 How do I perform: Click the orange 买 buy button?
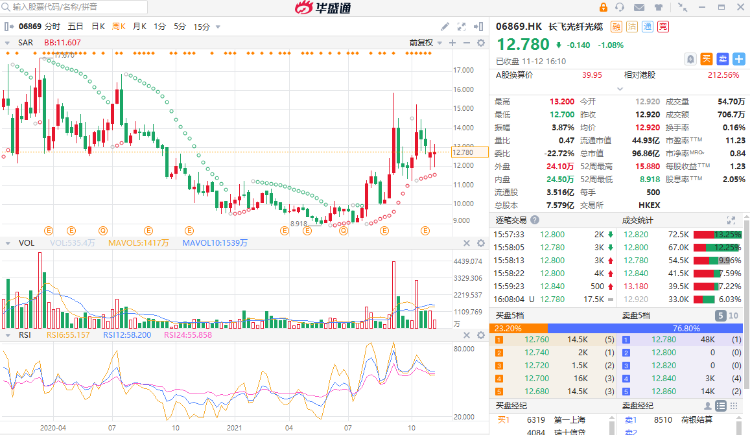tap(706, 59)
